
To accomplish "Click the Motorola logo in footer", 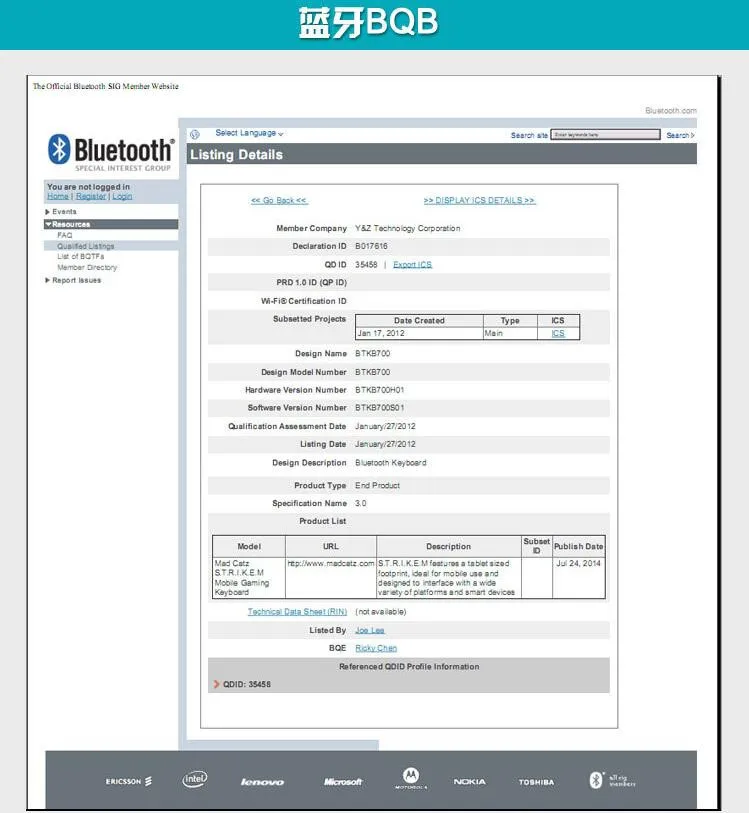I will [x=411, y=778].
